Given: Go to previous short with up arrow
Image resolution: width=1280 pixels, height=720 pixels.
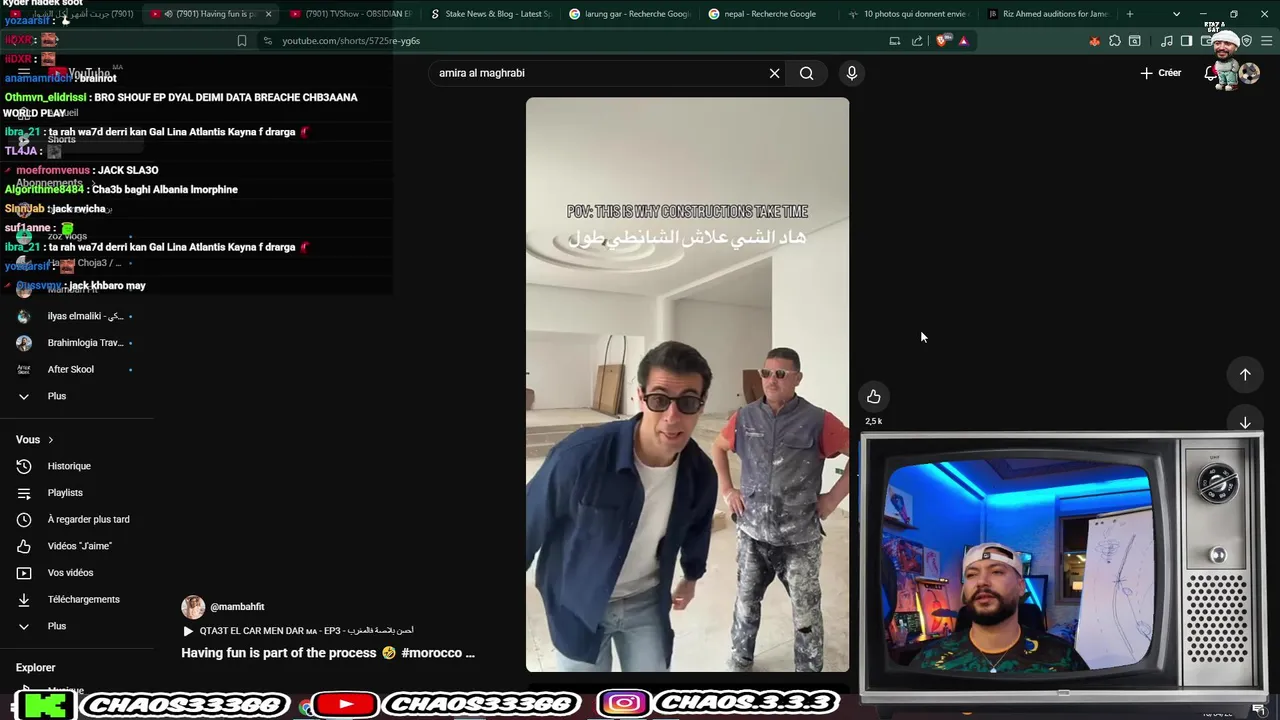Looking at the screenshot, I should point(1245,374).
